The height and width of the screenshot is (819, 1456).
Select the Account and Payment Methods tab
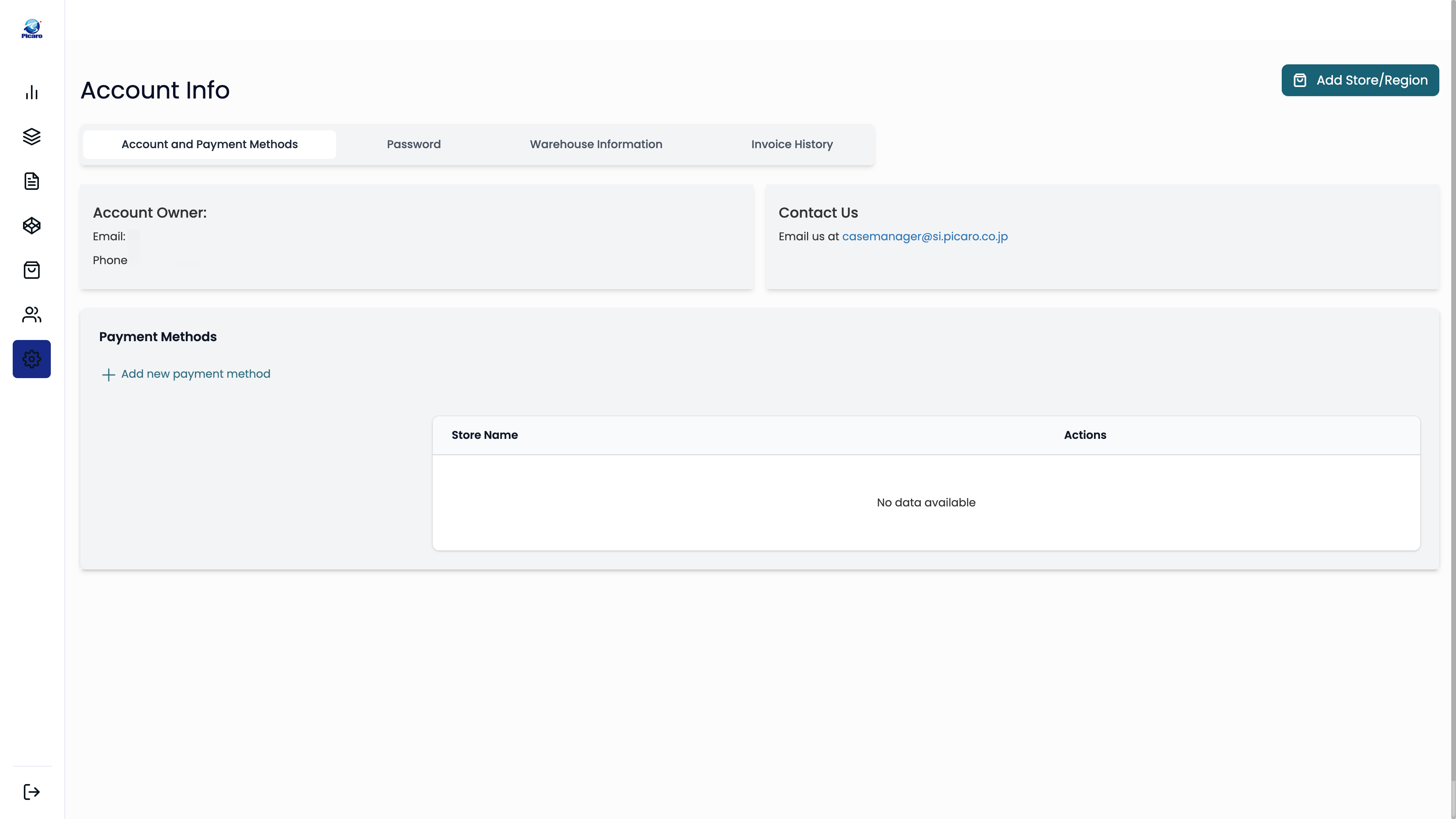tap(210, 144)
